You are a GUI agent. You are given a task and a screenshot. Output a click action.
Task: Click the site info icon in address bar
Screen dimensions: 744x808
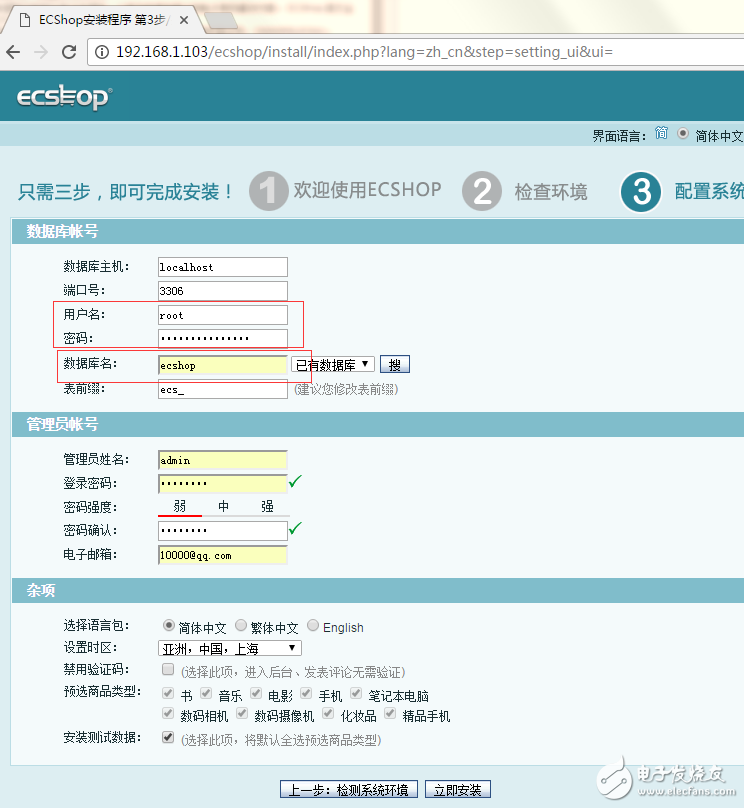(102, 51)
